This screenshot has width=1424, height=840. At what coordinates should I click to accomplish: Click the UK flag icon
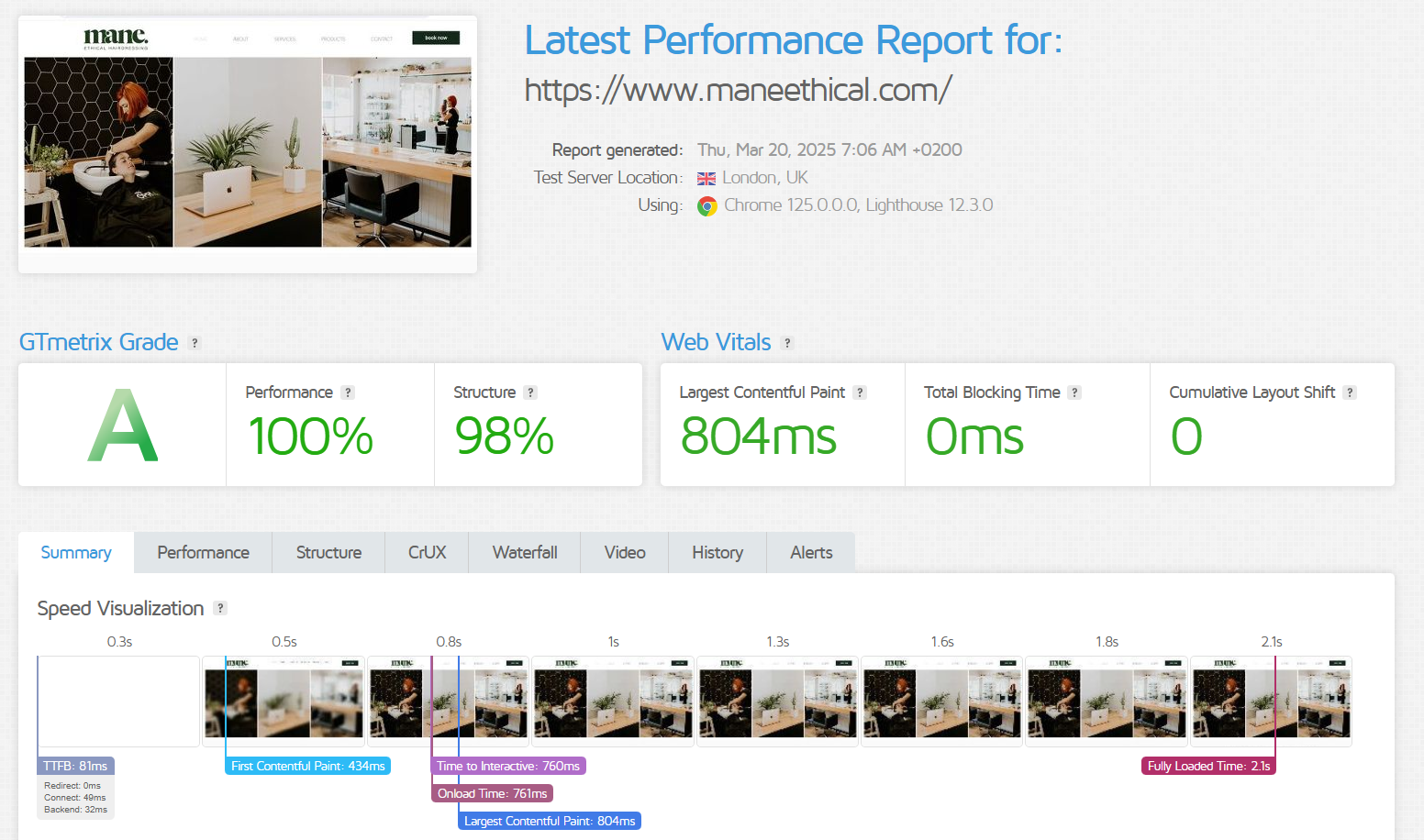[706, 179]
